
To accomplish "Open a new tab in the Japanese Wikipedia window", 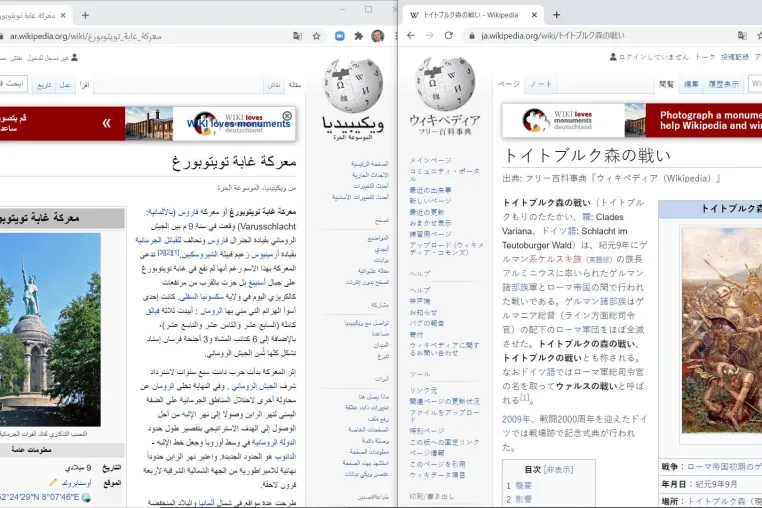I will [556, 15].
